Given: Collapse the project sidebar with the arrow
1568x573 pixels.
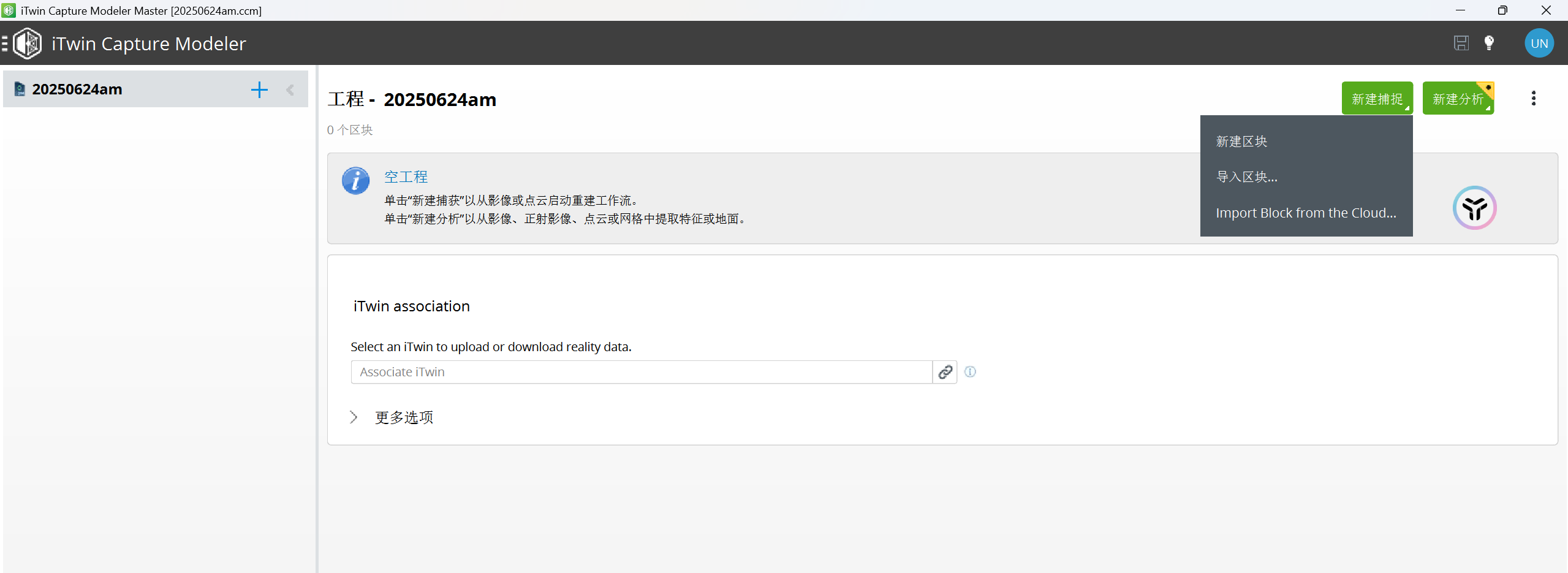Looking at the screenshot, I should 290,90.
